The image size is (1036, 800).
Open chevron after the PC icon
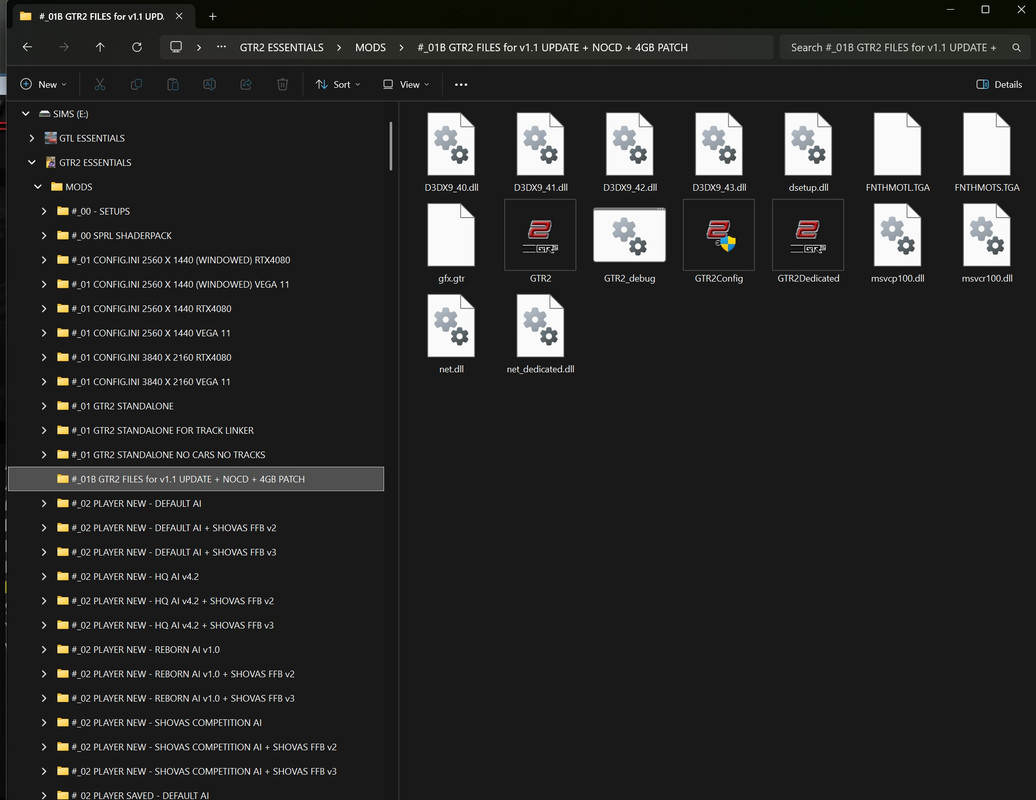pos(198,48)
